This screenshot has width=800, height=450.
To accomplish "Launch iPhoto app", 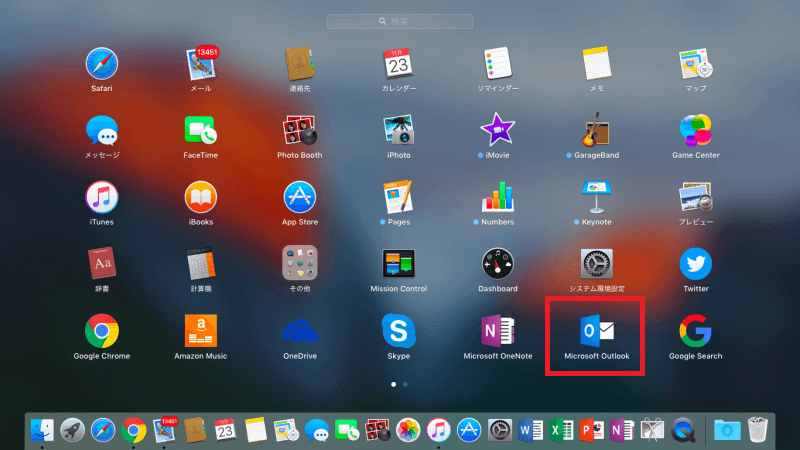I will coord(398,131).
